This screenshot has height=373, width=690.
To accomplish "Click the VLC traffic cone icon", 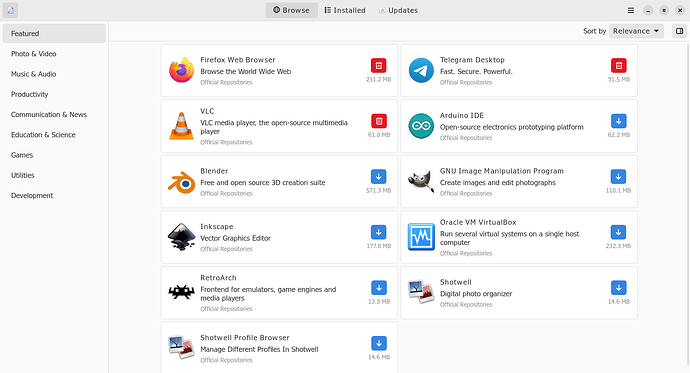I will point(181,126).
